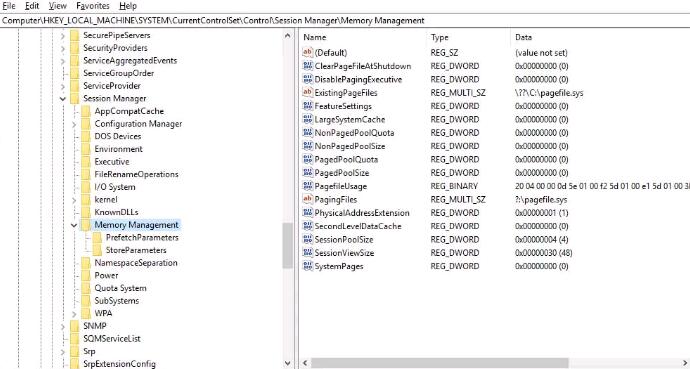The width and height of the screenshot is (690, 369).
Task: Click the (Default) string value icon
Action: [308, 52]
